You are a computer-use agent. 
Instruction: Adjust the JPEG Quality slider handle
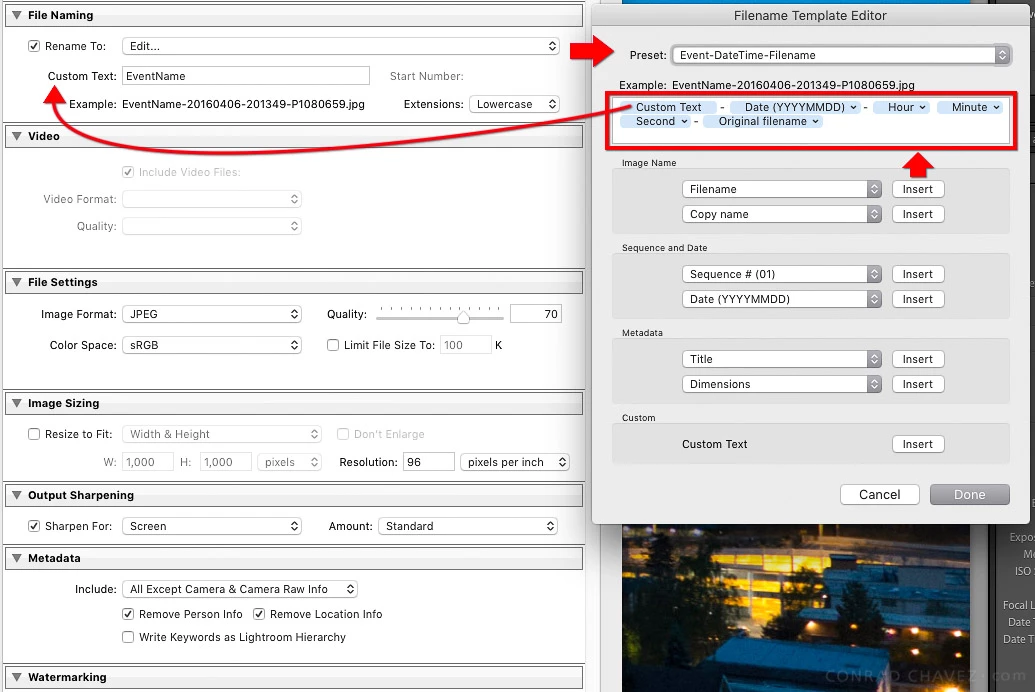pos(463,318)
